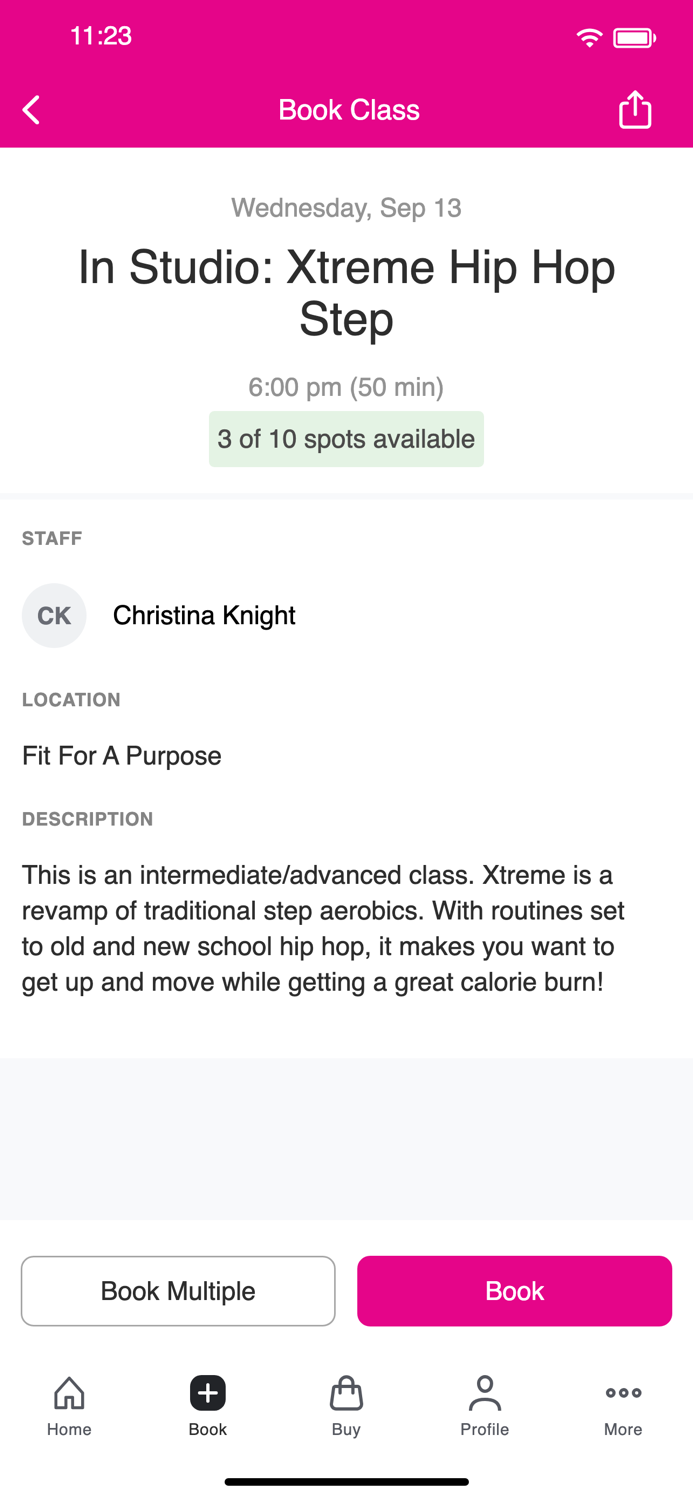693x1500 pixels.
Task: Tap the Wi-Fi icon in status bar
Action: (589, 36)
